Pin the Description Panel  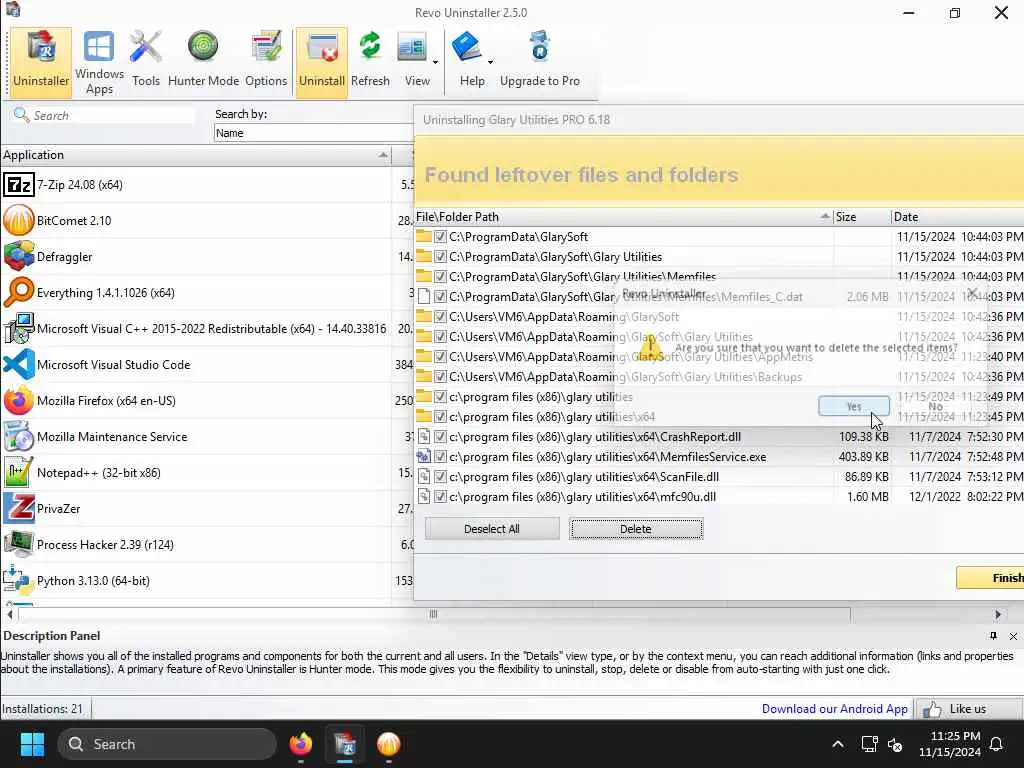[x=993, y=636]
